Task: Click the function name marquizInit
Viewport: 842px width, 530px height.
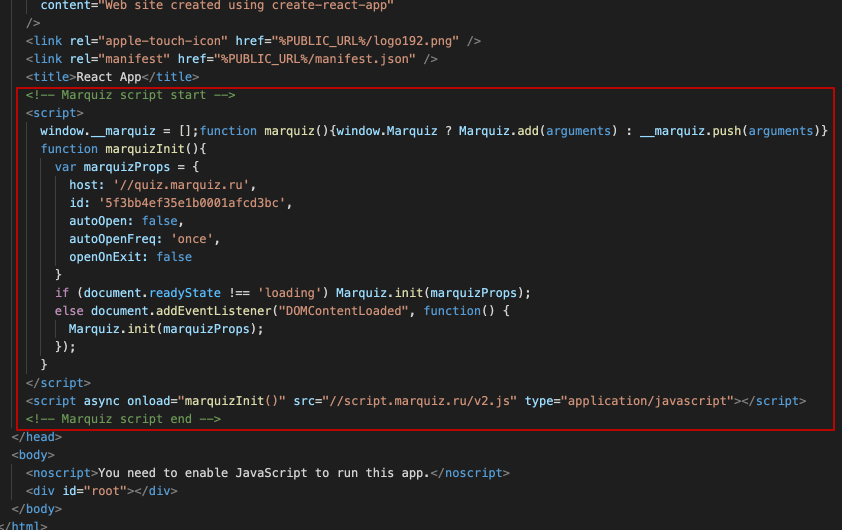Action: coord(144,149)
